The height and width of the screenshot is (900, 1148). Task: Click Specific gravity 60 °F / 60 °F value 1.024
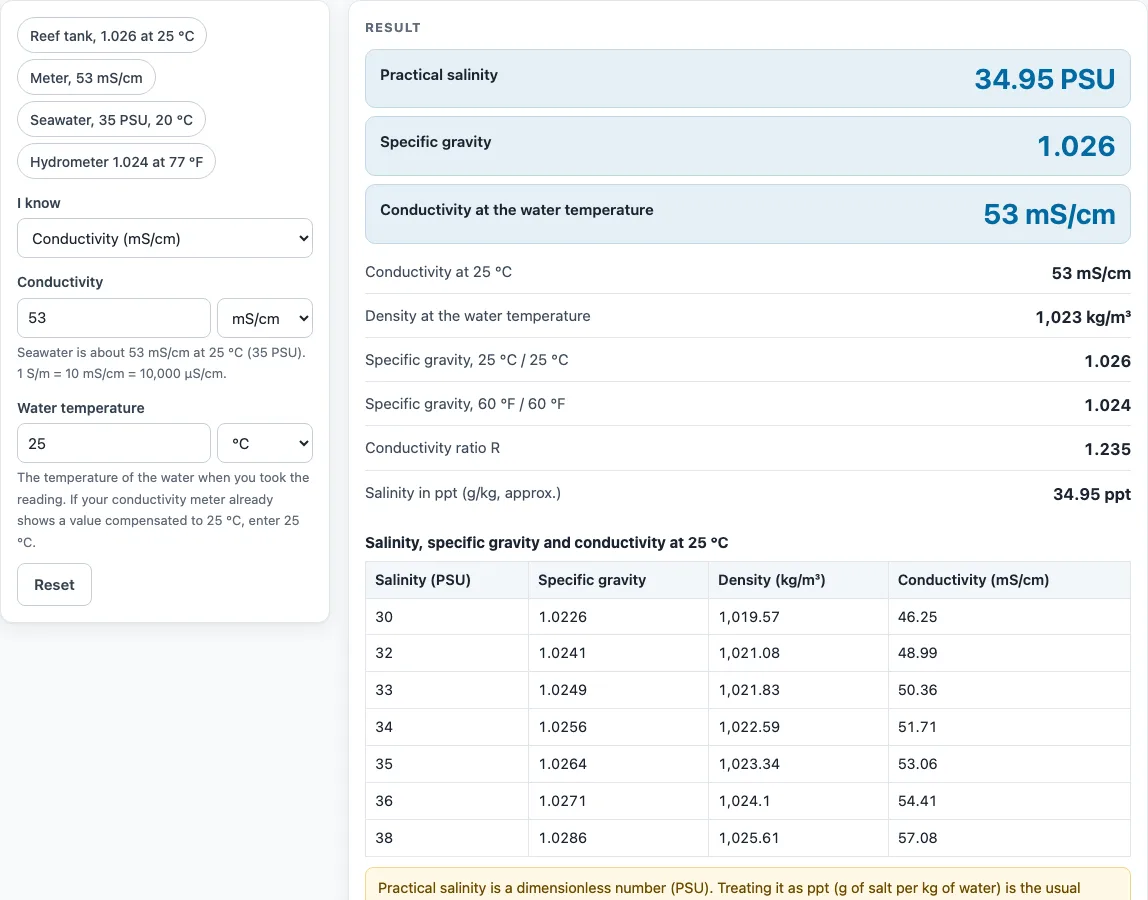click(x=1107, y=405)
